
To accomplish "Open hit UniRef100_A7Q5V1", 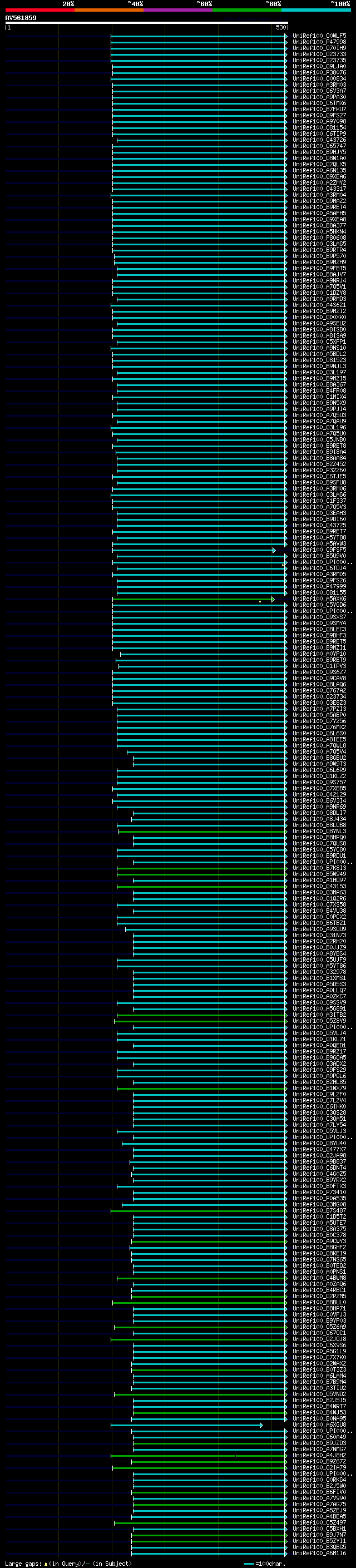I will coord(319,286).
